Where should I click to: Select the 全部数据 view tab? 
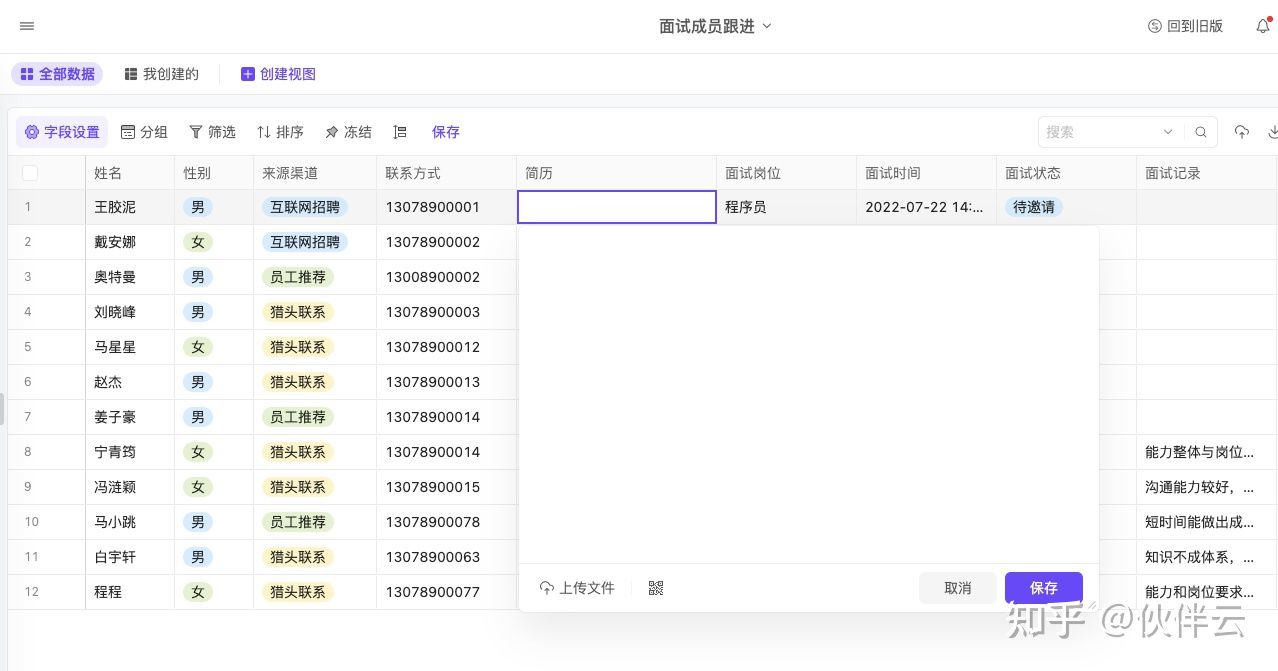tap(57, 74)
